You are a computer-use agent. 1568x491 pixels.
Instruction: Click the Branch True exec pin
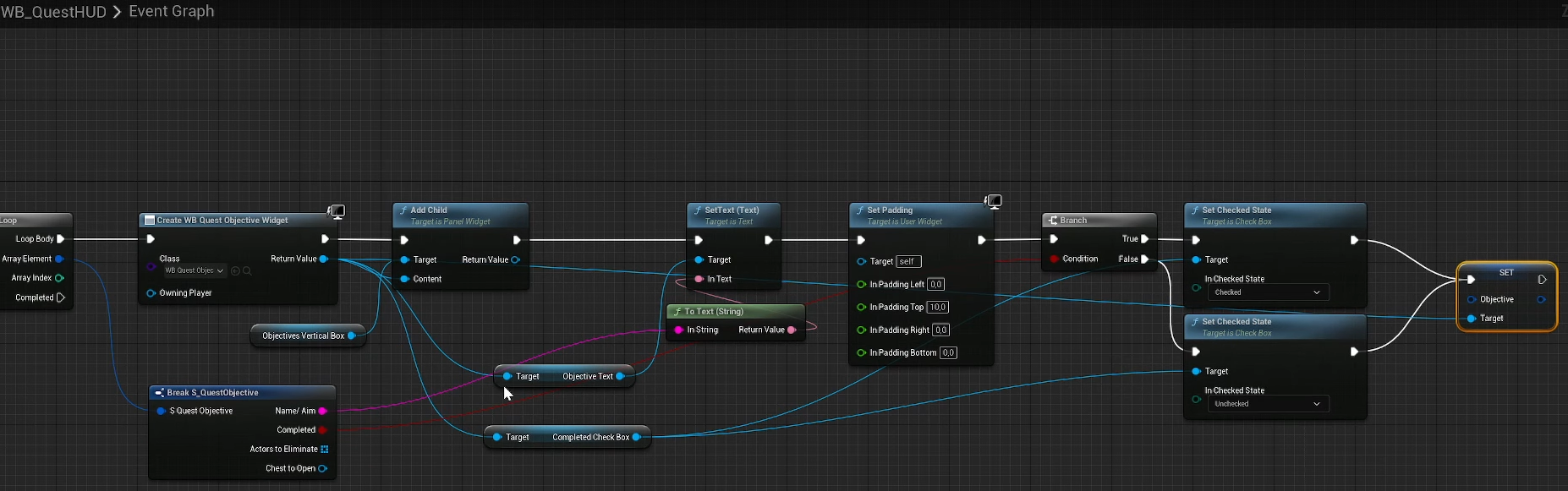click(1145, 239)
